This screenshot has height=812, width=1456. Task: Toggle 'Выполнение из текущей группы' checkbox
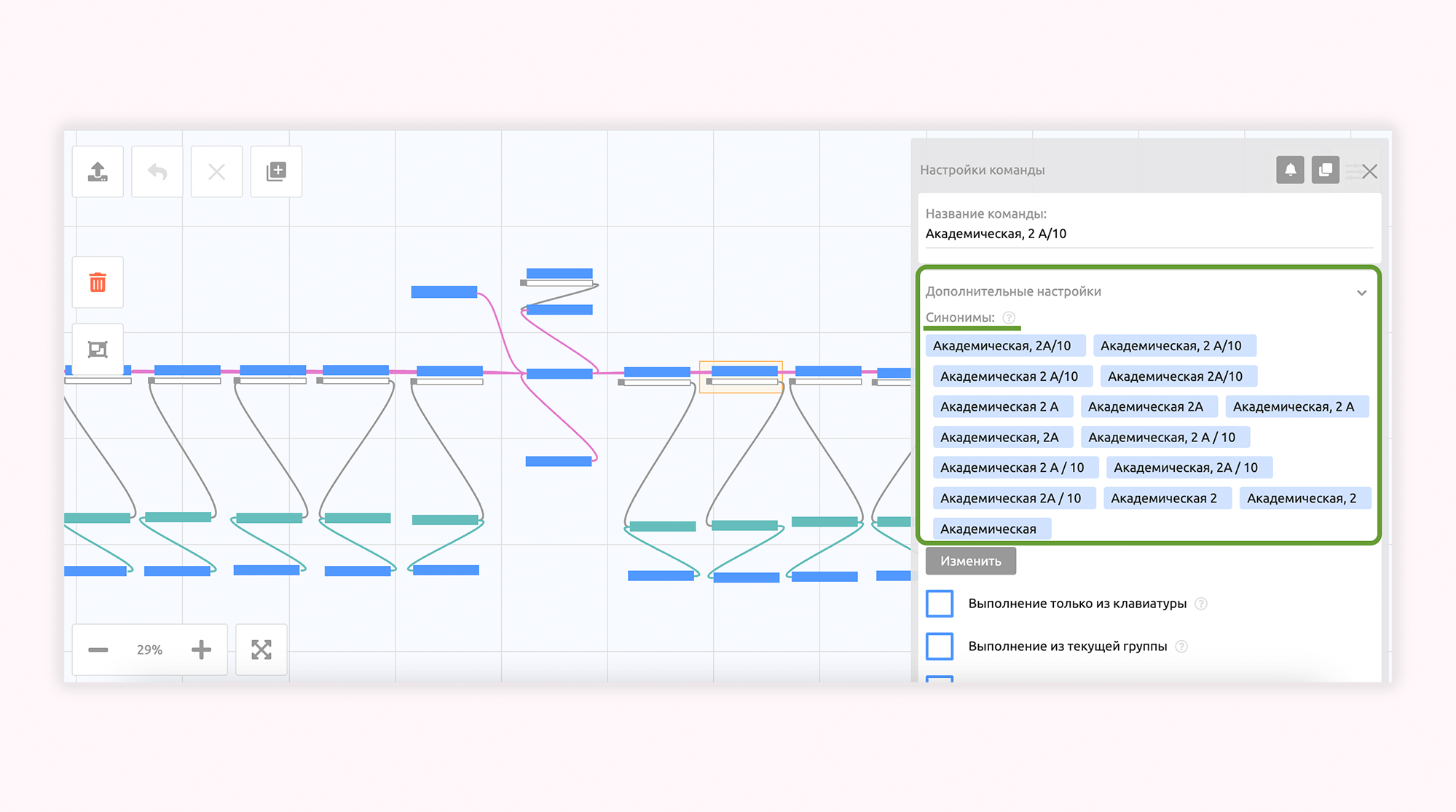click(x=940, y=647)
